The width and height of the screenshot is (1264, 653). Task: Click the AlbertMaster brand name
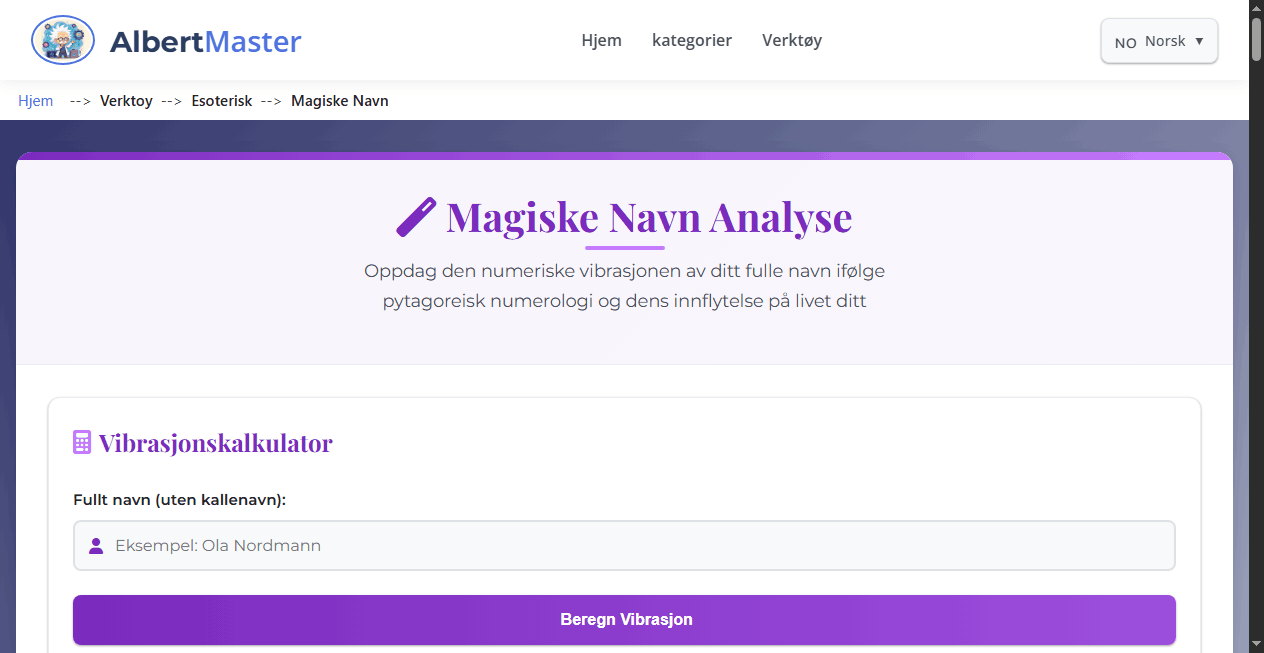click(205, 41)
